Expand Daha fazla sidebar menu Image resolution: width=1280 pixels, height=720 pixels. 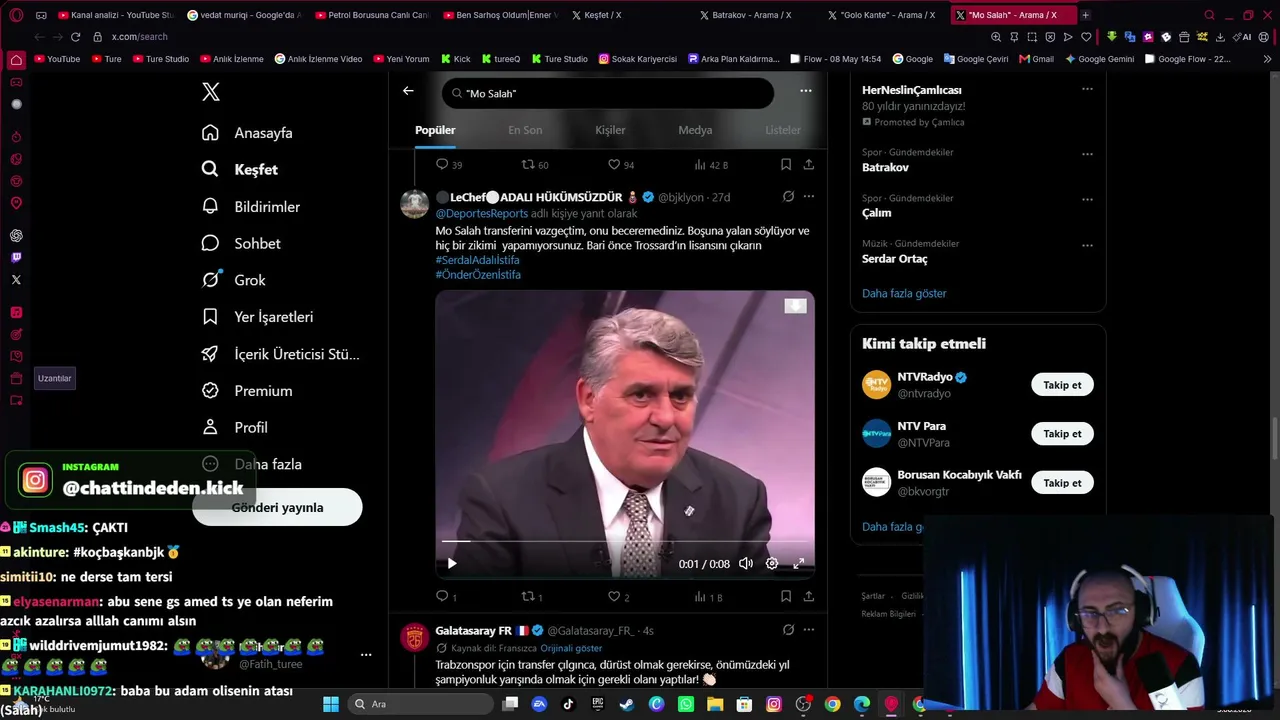tap(252, 464)
